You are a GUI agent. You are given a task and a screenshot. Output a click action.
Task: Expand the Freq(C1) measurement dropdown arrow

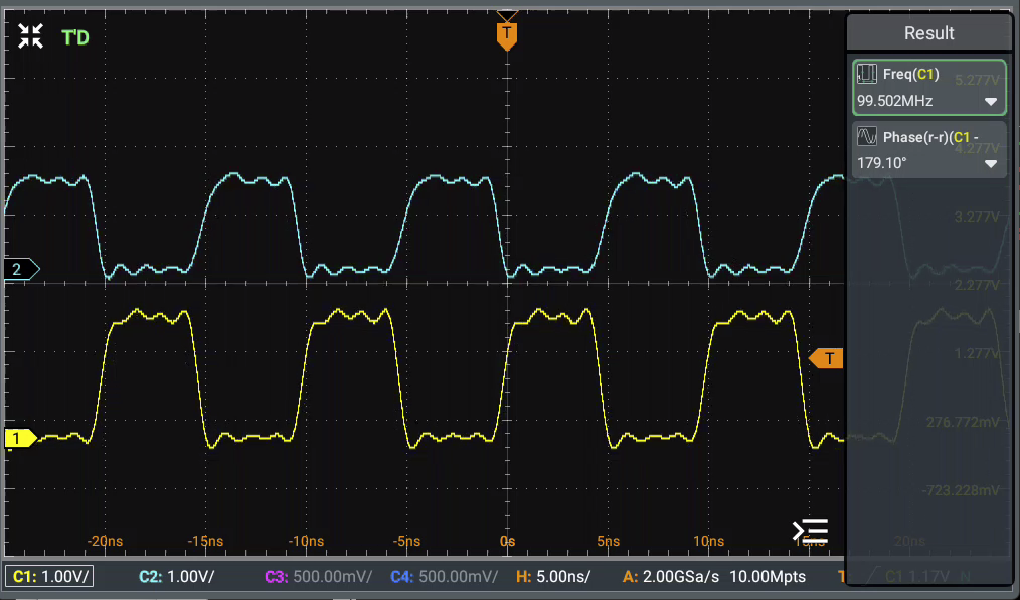[990, 102]
